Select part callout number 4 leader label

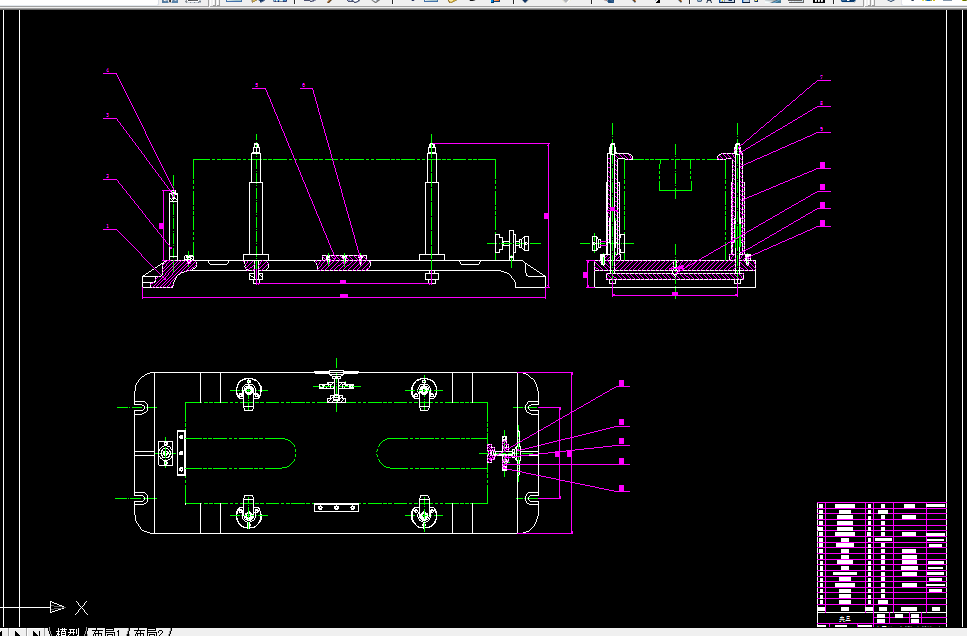108,72
